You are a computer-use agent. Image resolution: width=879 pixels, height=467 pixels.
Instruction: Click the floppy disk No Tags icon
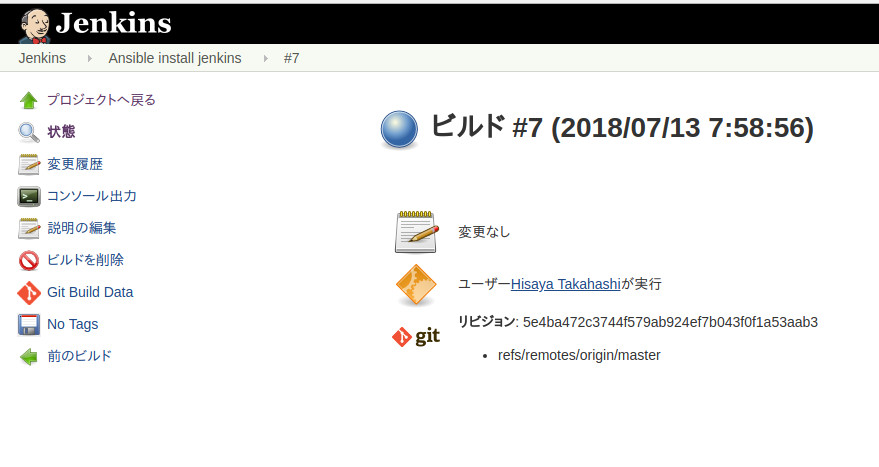click(x=29, y=325)
